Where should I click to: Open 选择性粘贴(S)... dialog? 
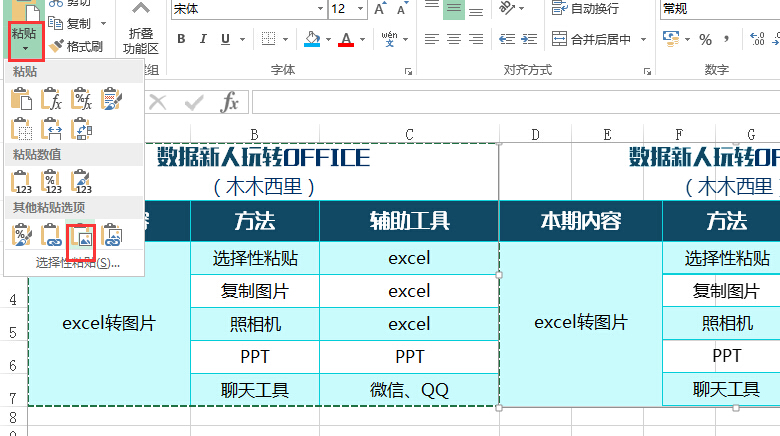[x=78, y=263]
